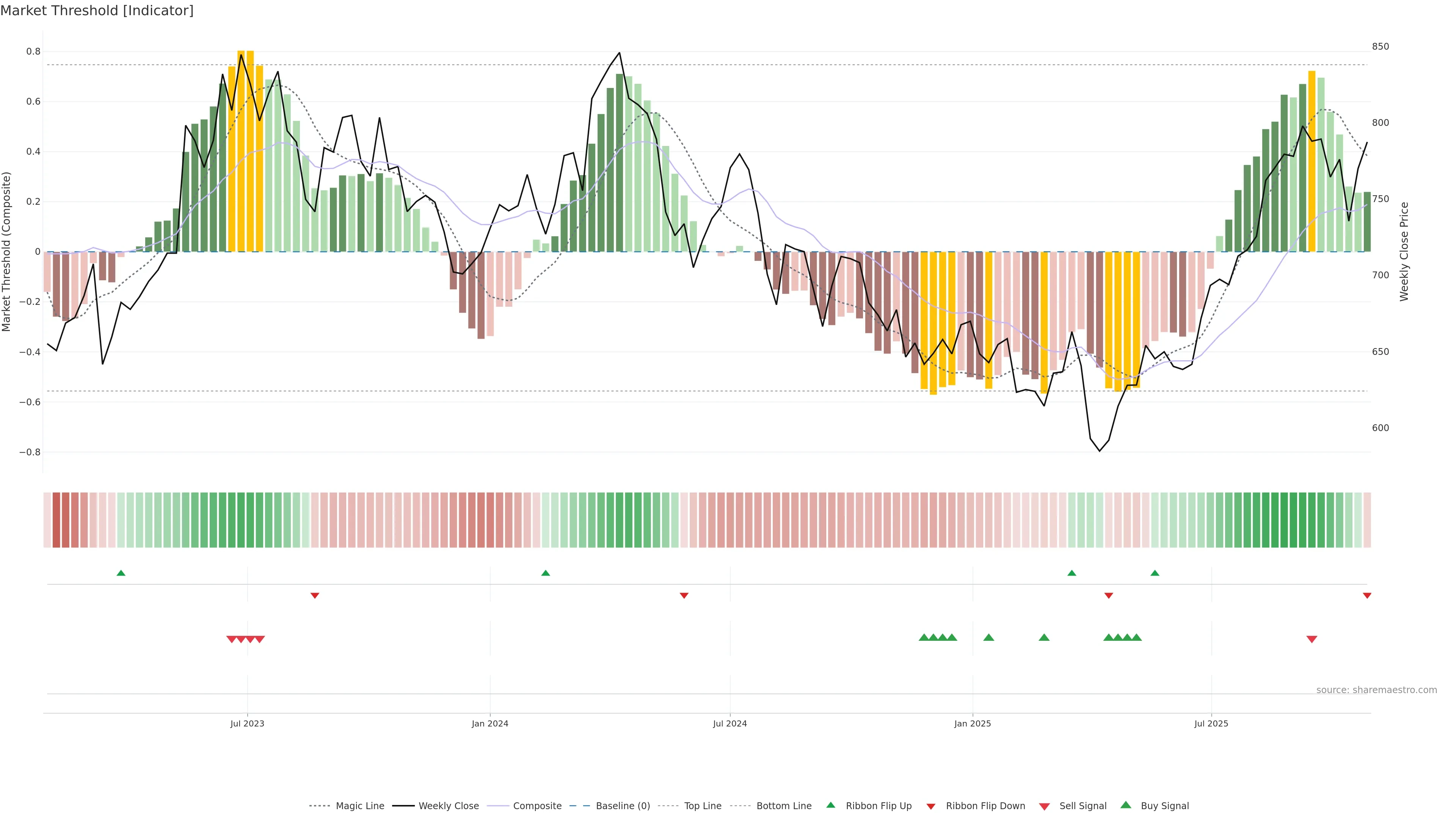Click the lone sell signal marker after Jul 2025
Image resolution: width=1456 pixels, height=819 pixels.
pos(1312,639)
